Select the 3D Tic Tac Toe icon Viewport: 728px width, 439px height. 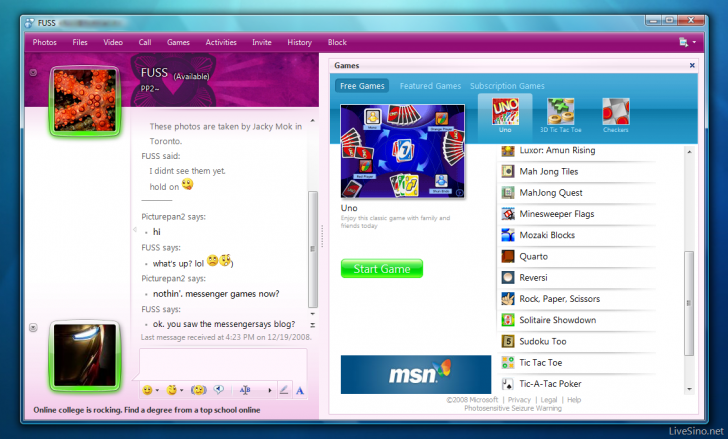(x=560, y=111)
